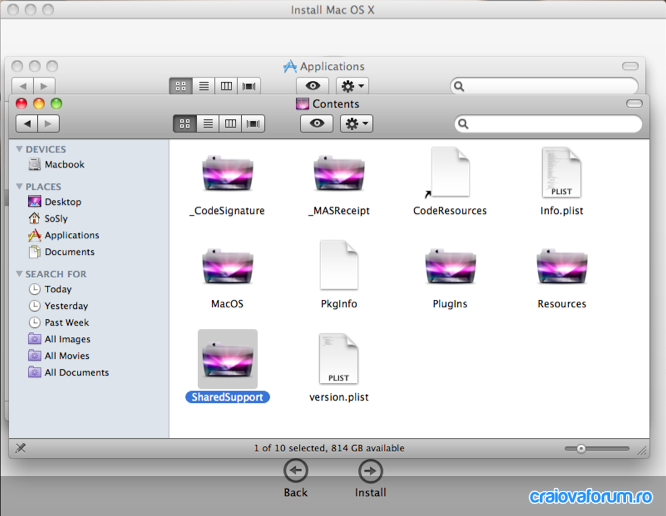Switch Contents window to column view
This screenshot has width=666, height=516.
(x=230, y=124)
